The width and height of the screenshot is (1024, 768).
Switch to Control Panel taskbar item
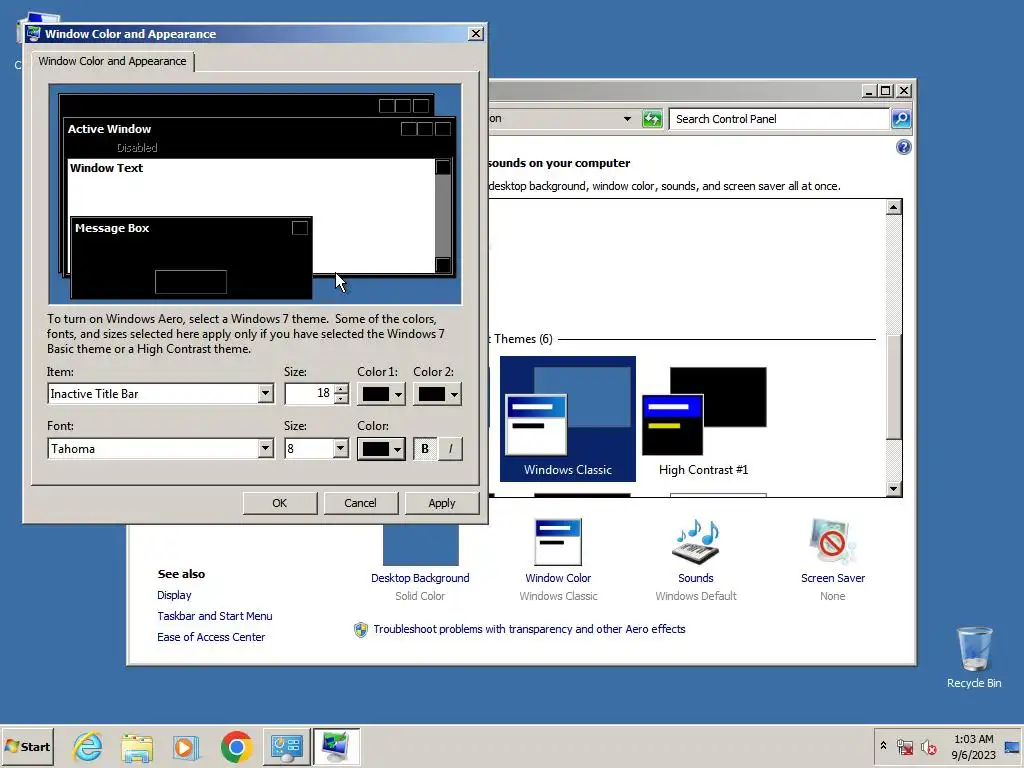[287, 746]
